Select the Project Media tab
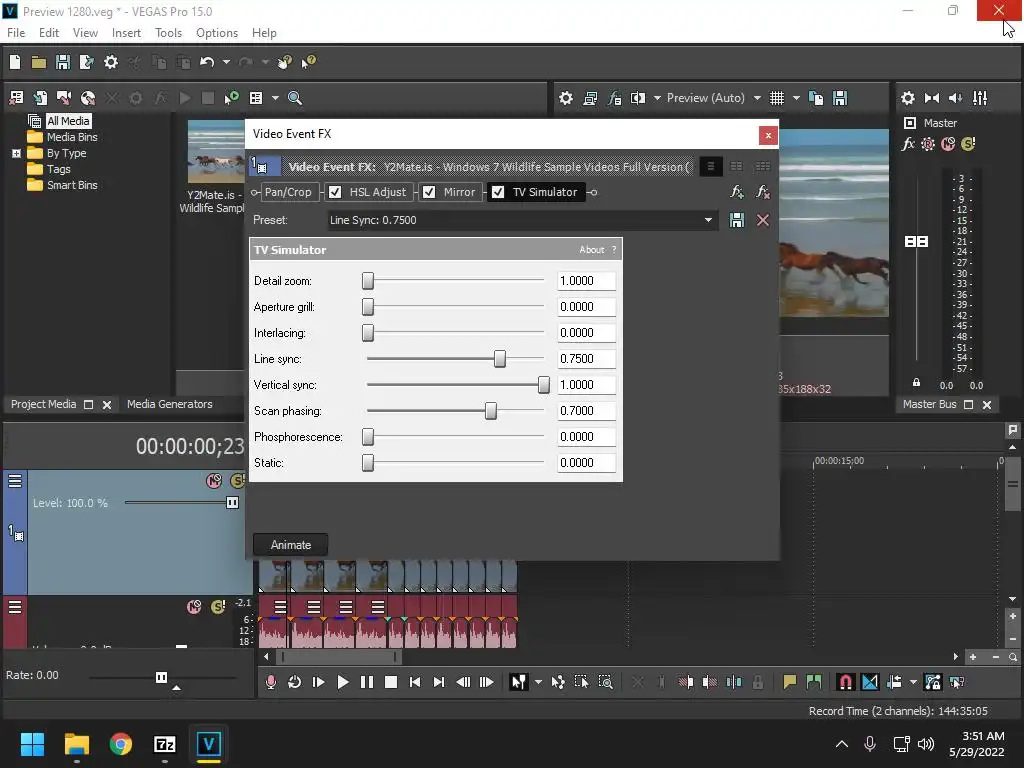This screenshot has height=768, width=1024. (x=44, y=404)
